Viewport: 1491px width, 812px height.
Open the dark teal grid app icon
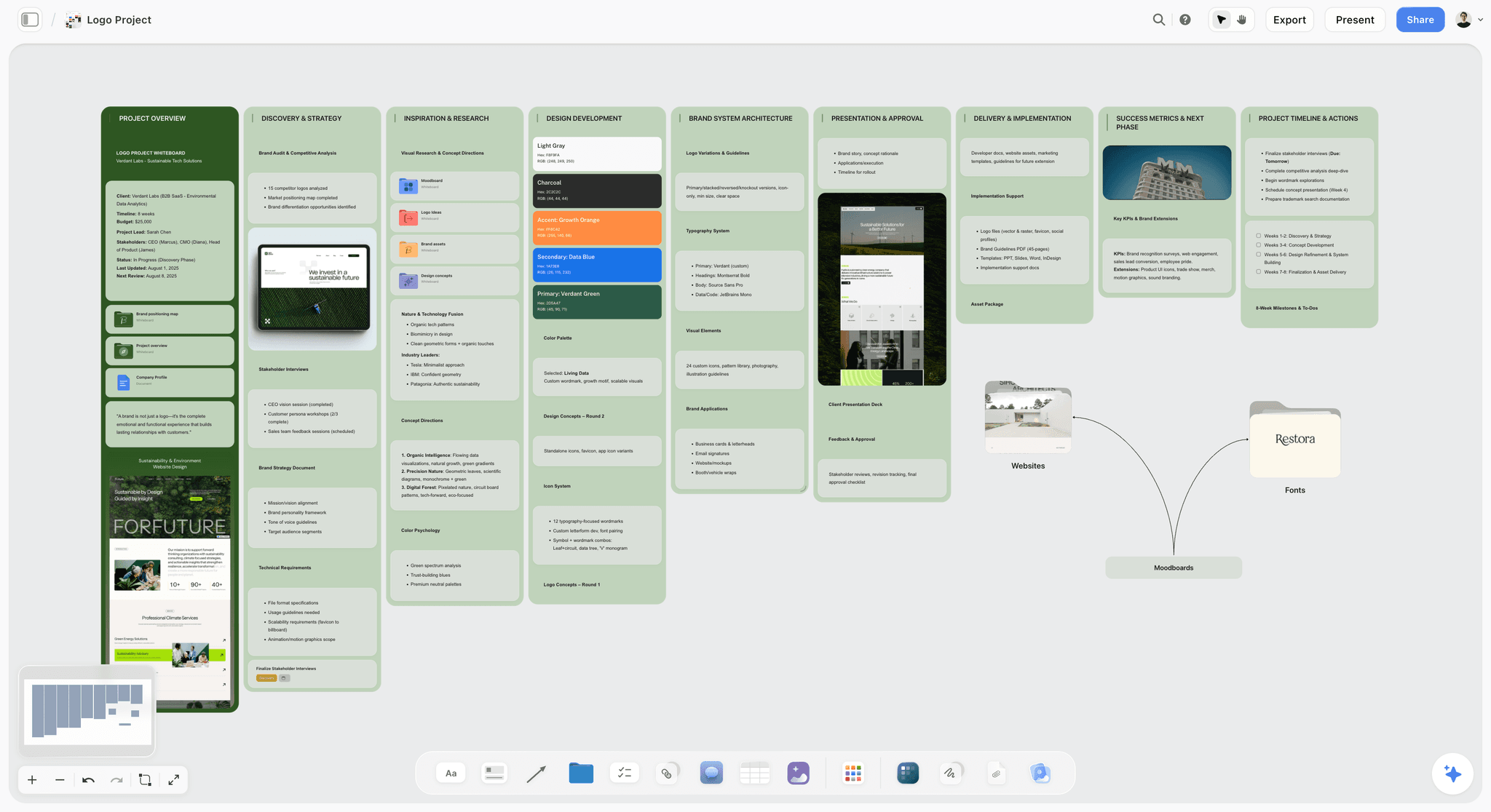(908, 773)
